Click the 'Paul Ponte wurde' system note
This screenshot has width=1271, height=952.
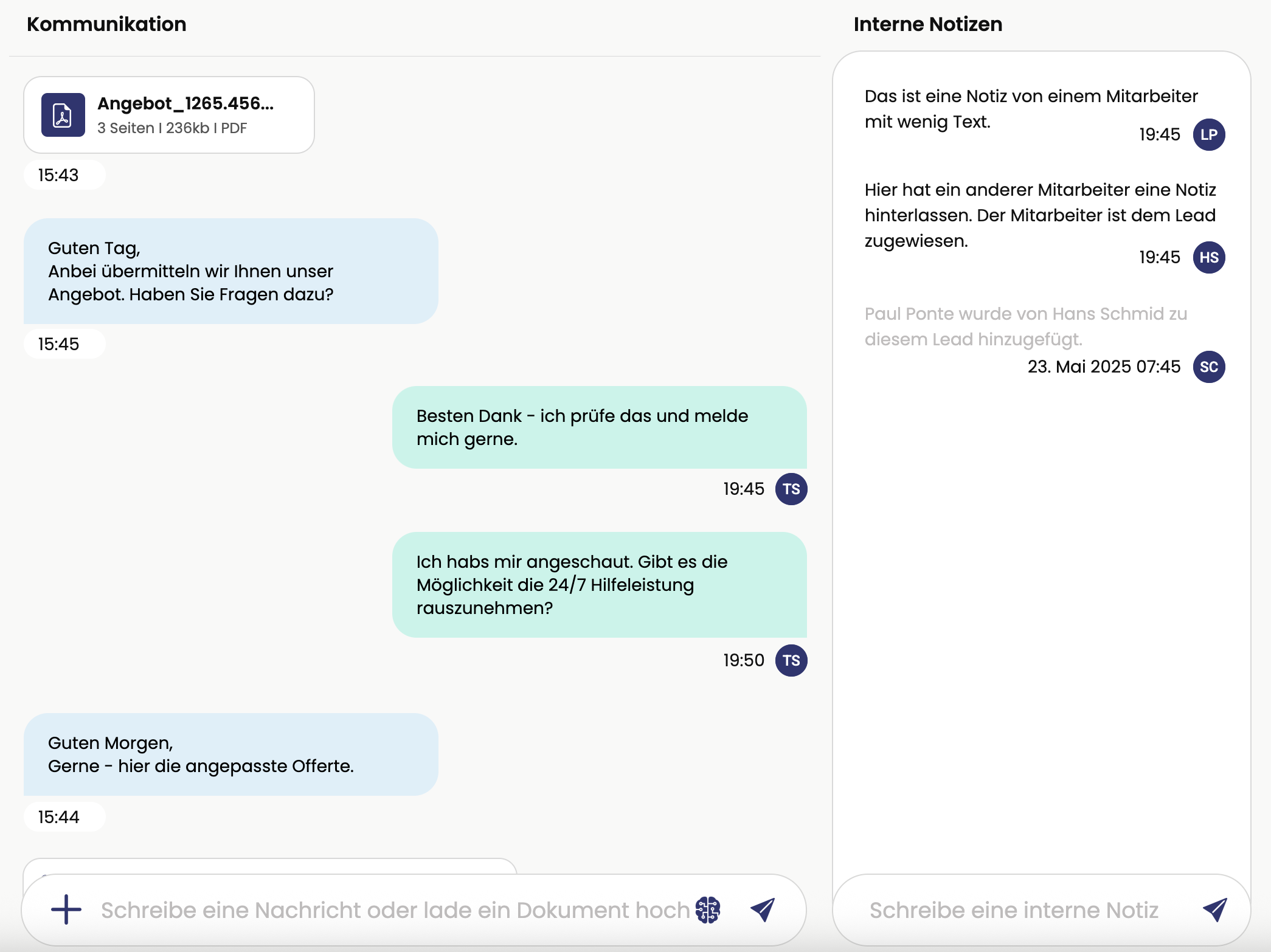[1025, 326]
